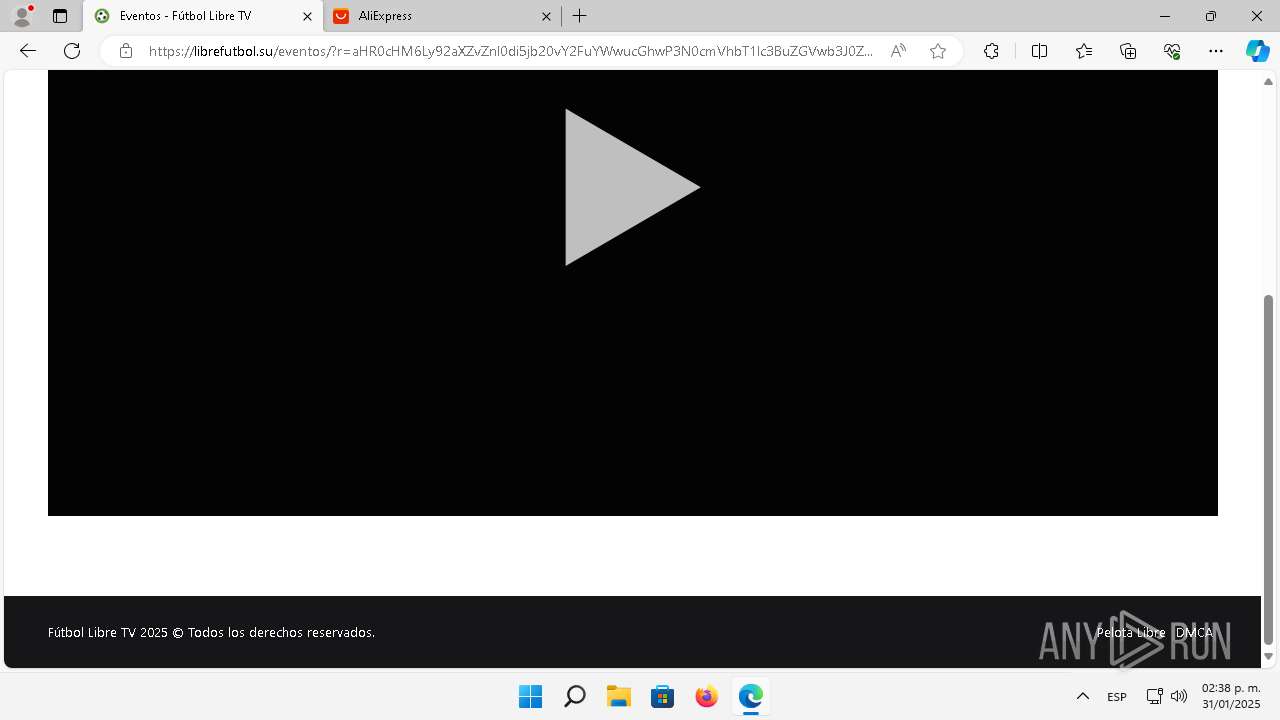1280x720 pixels.
Task: Refresh the current page
Action: pos(72,51)
